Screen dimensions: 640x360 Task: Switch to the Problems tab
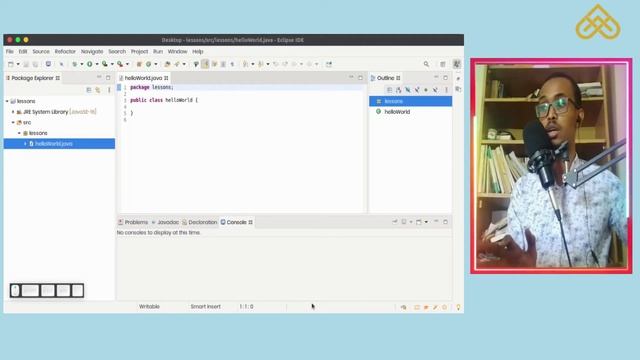point(133,222)
